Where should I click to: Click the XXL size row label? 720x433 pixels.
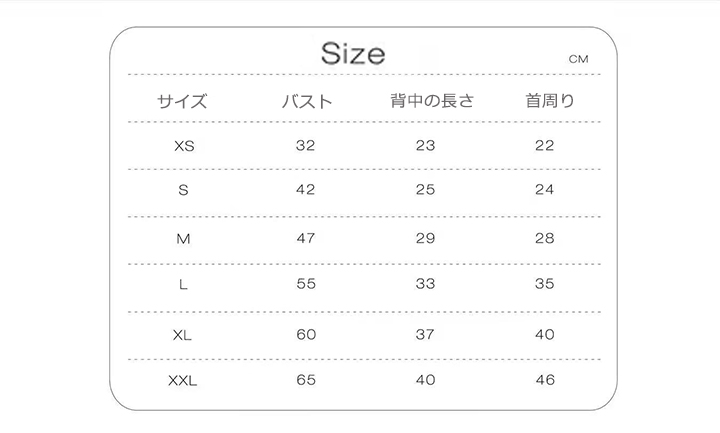click(x=183, y=381)
